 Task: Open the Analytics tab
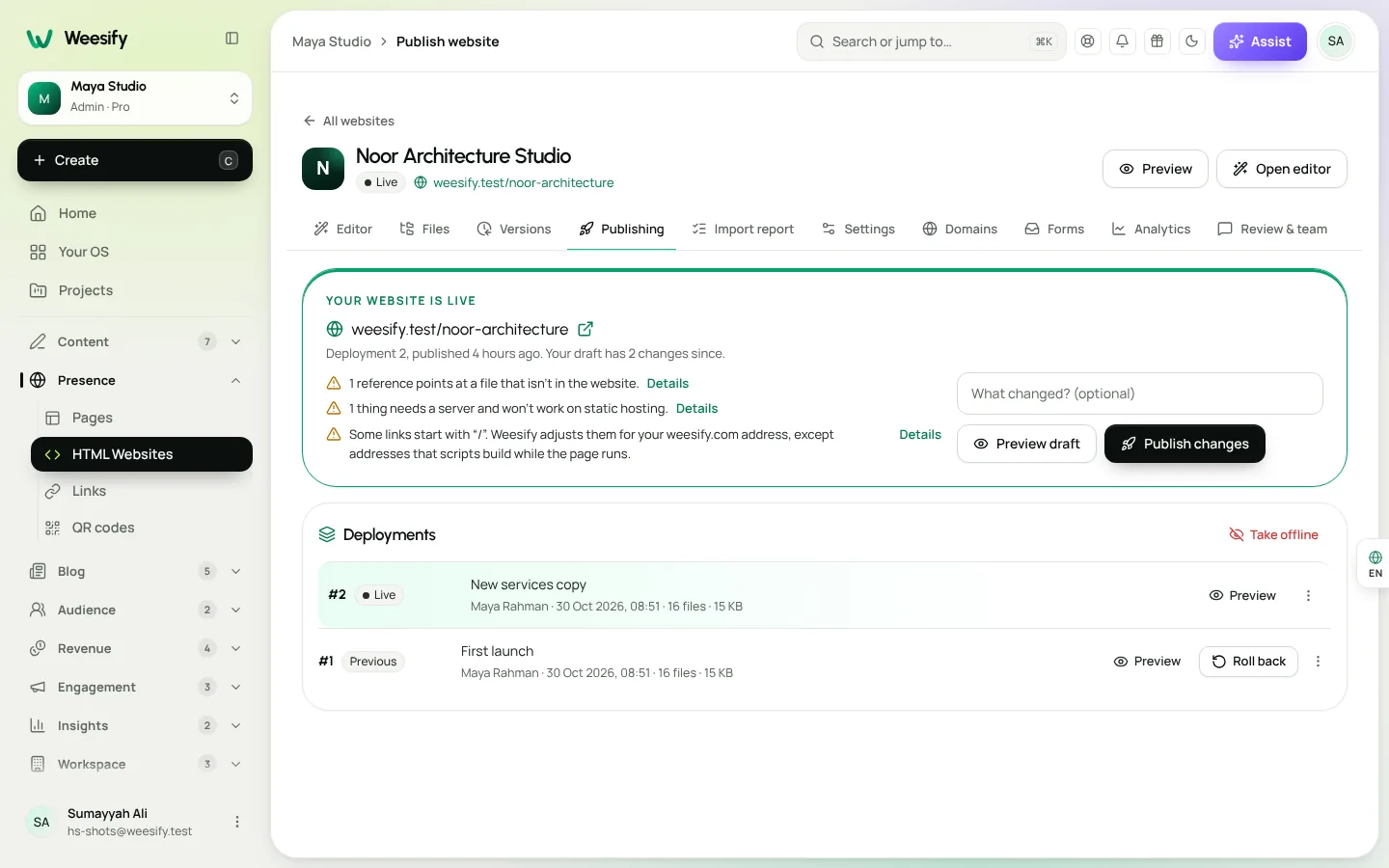[1151, 229]
